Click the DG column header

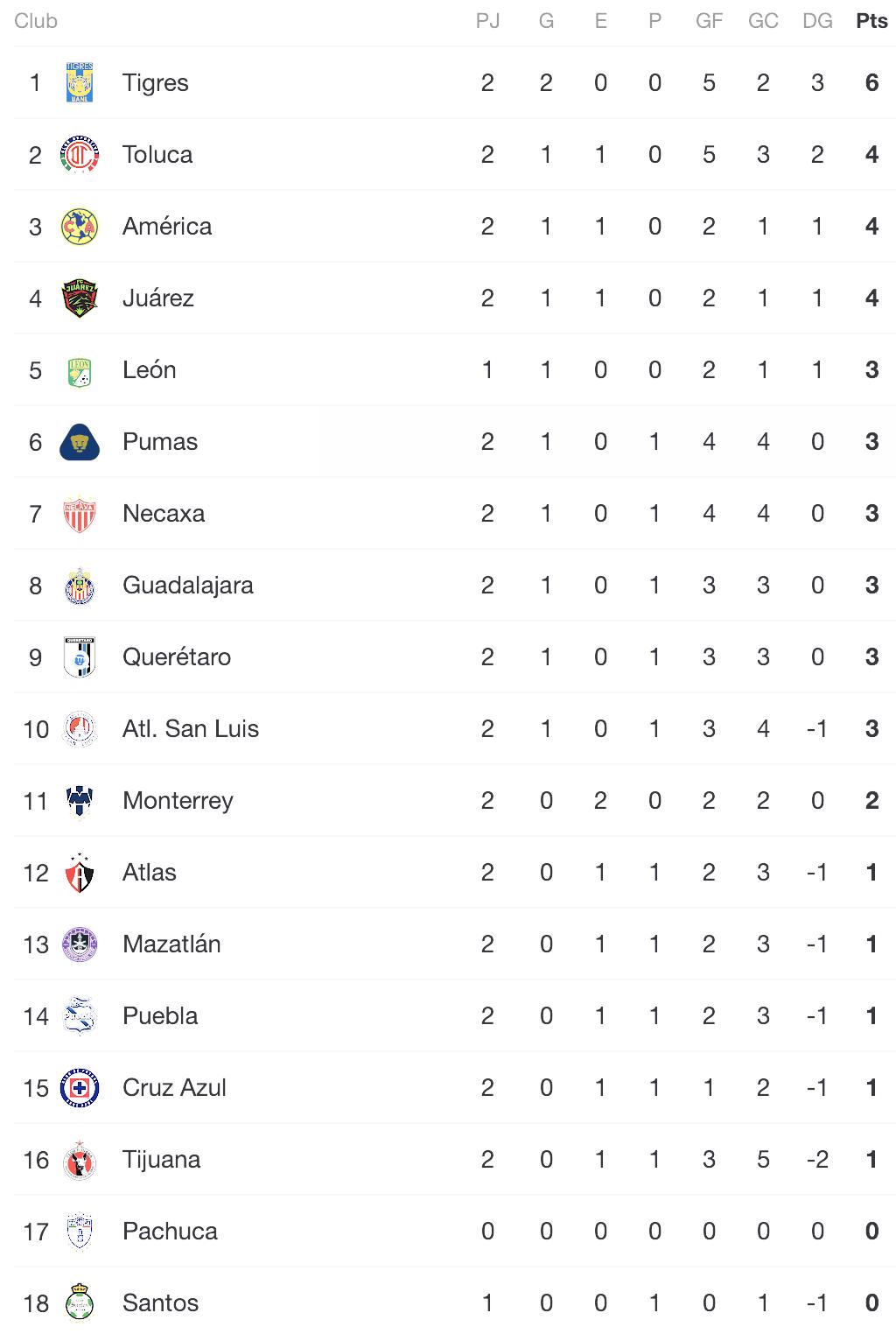click(x=817, y=21)
